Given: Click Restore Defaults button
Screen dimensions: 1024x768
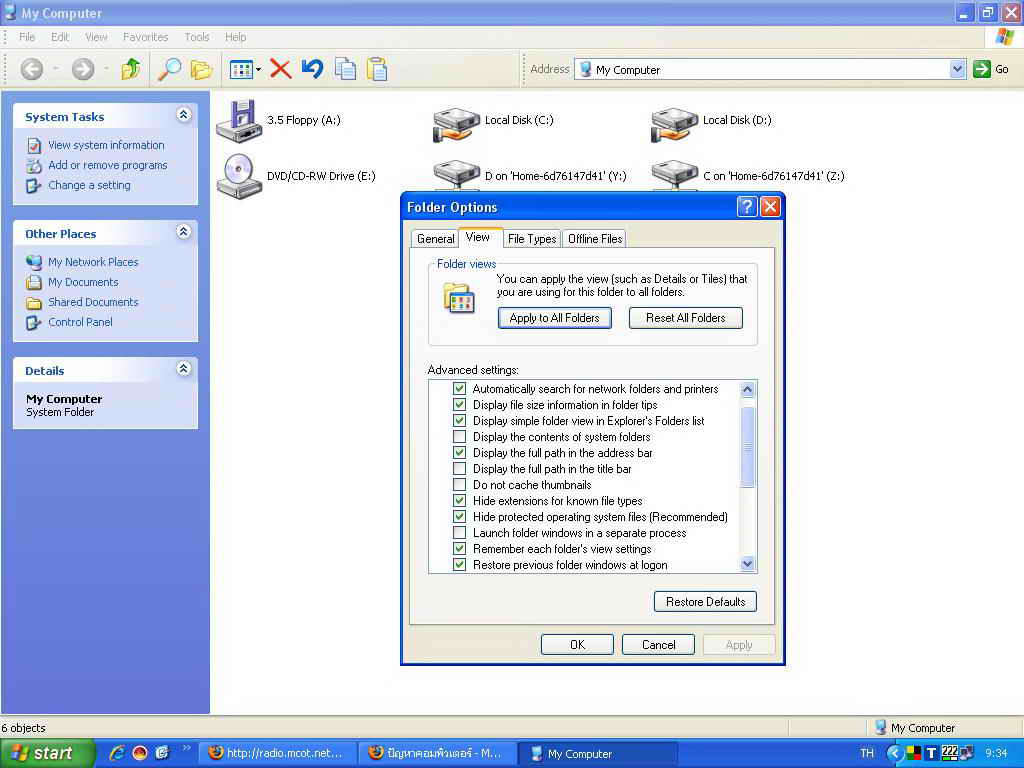Looking at the screenshot, I should coord(705,601).
